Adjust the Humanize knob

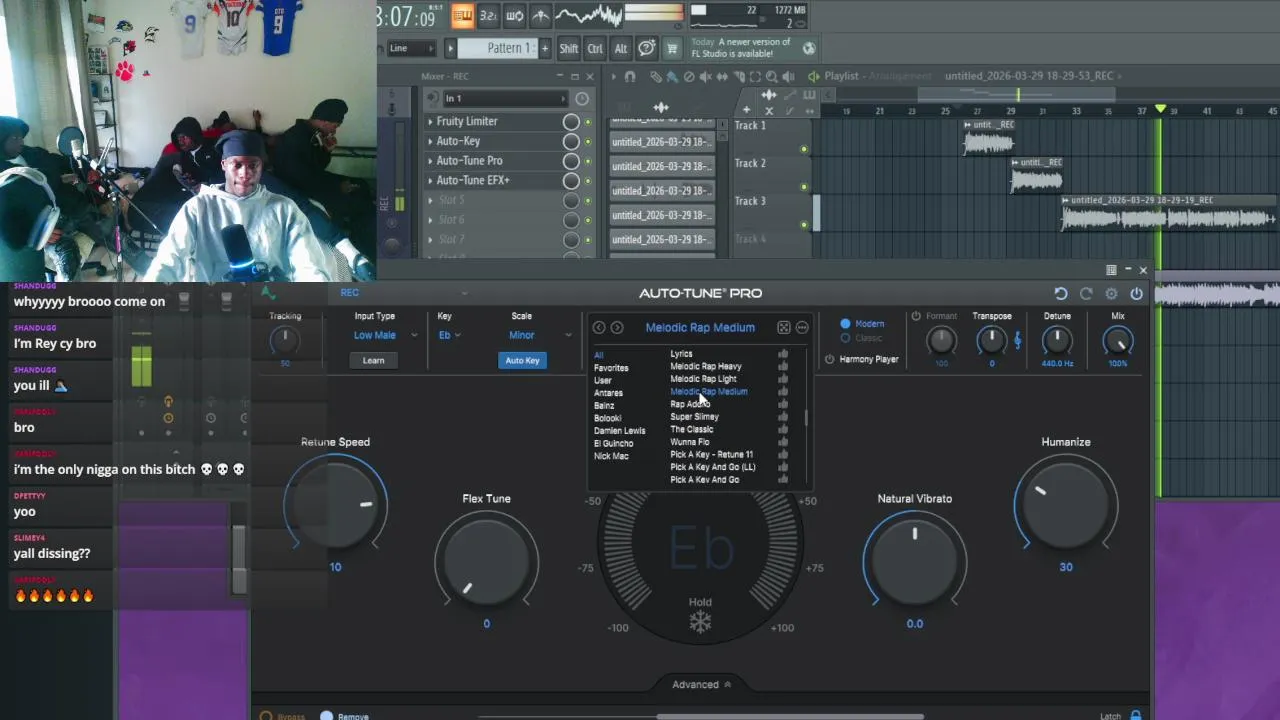click(x=1066, y=503)
